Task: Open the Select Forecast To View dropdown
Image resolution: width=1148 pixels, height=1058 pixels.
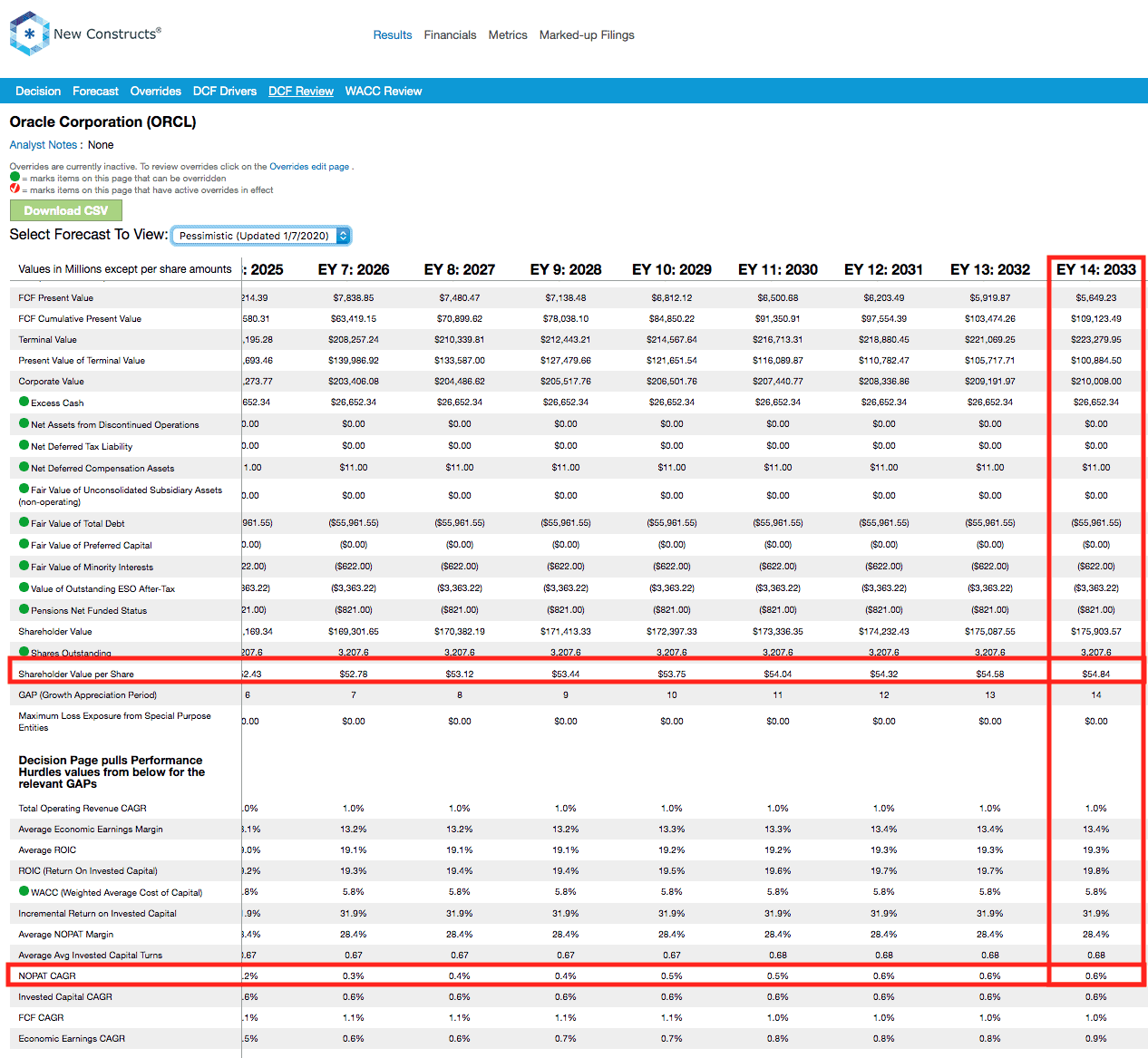Action: coord(261,236)
